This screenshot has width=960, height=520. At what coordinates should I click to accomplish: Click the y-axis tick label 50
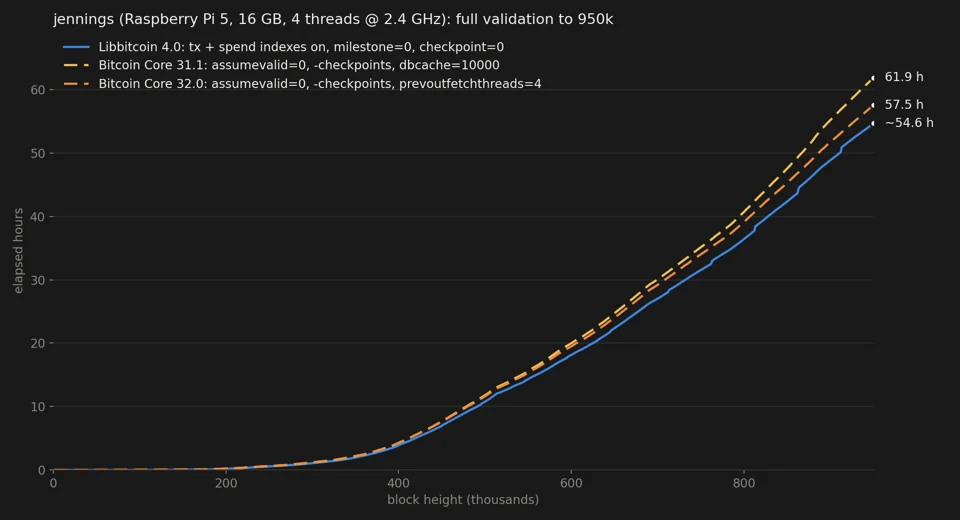[x=38, y=154]
